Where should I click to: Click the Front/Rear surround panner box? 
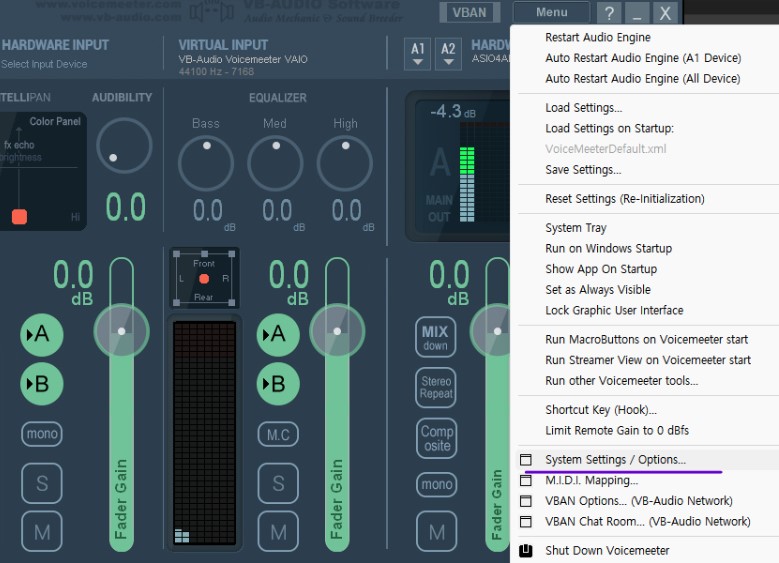(204, 278)
